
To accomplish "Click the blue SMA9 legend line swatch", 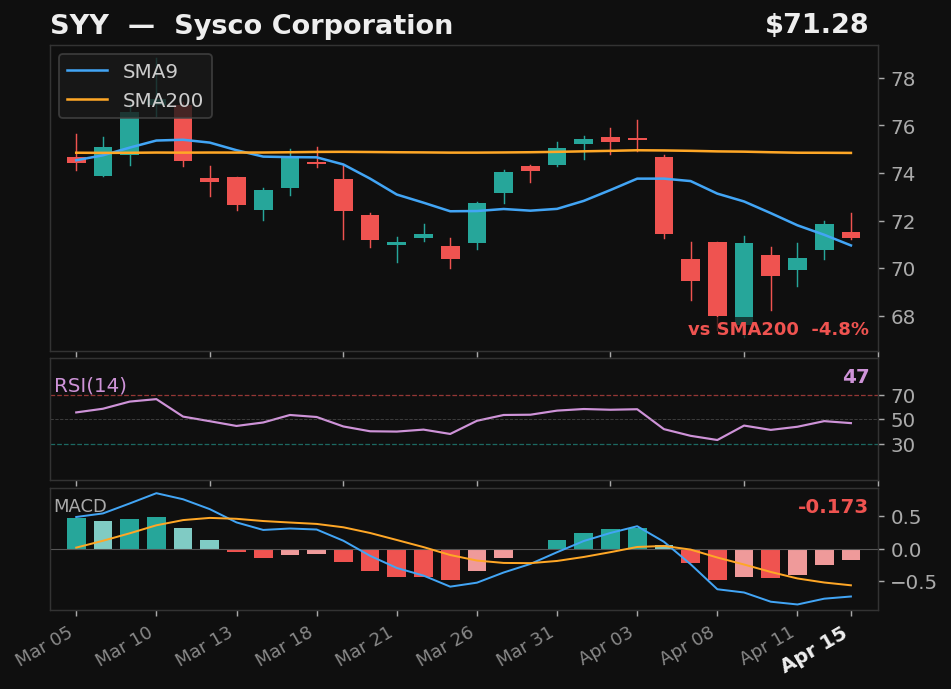I will point(87,72).
